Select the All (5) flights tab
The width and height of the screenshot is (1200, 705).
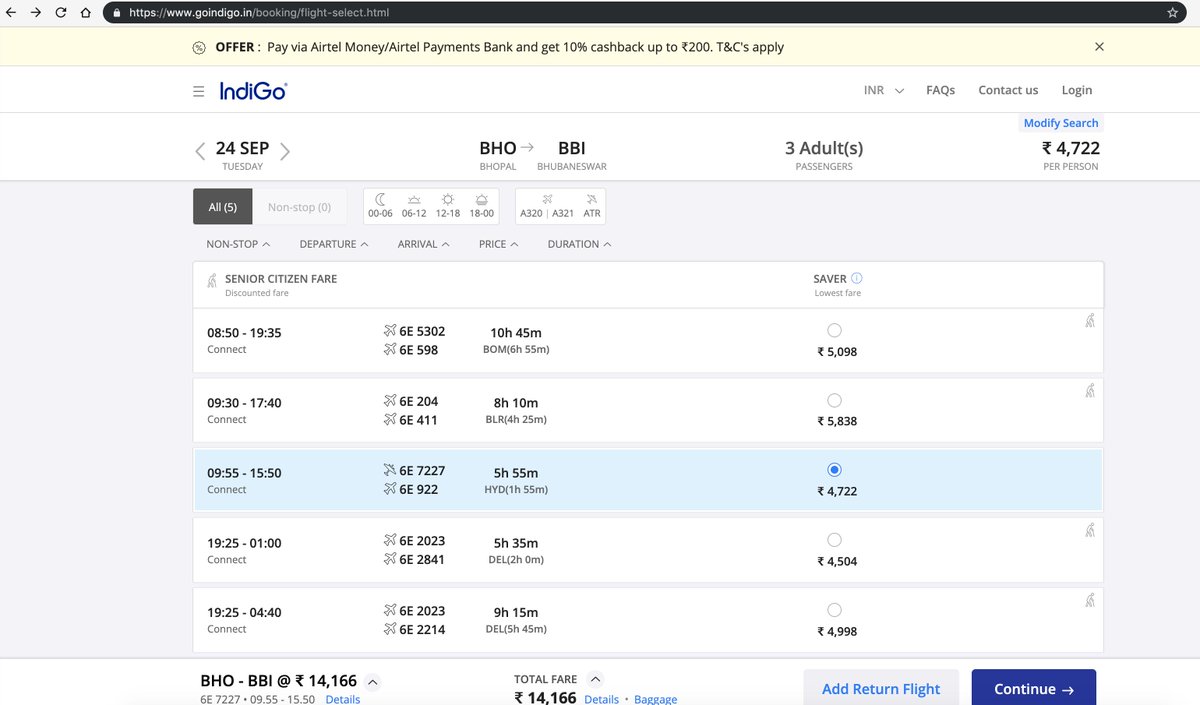[x=222, y=207]
